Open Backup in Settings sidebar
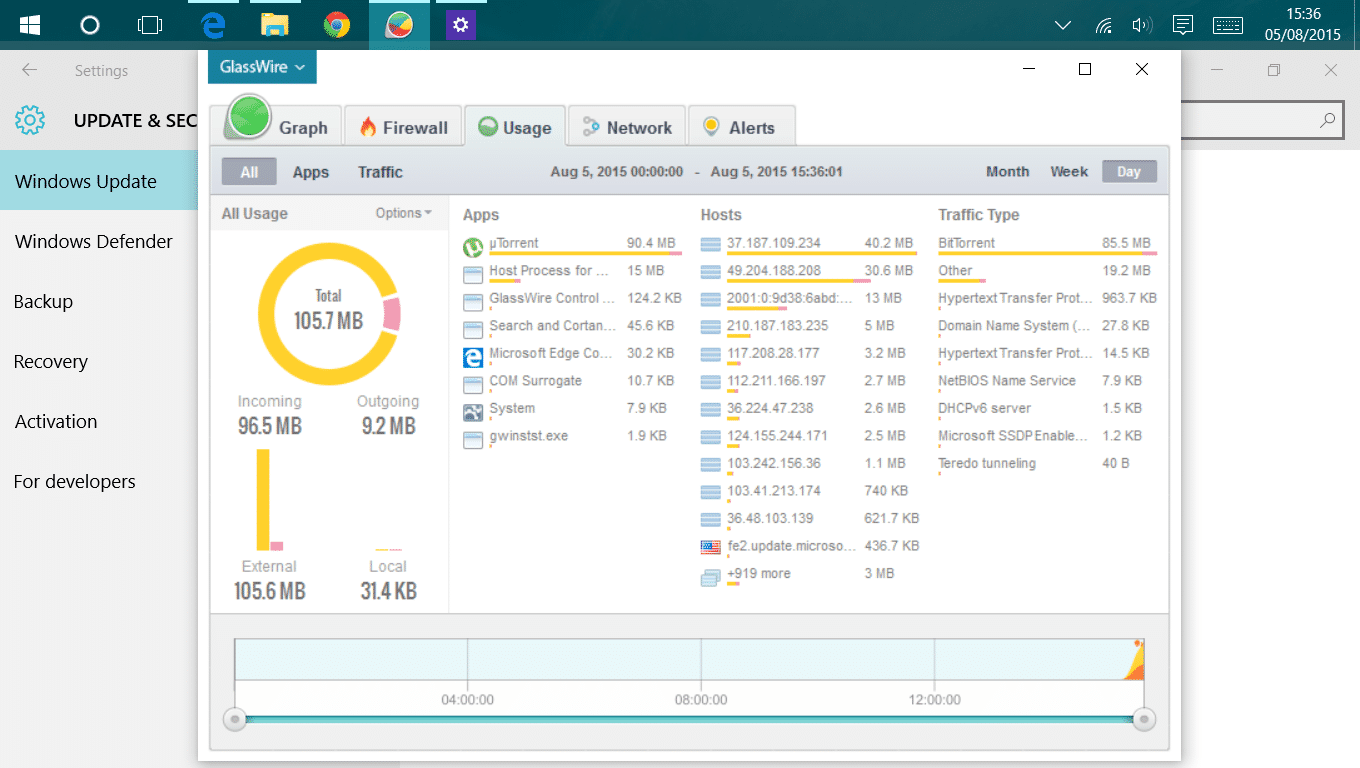1360x768 pixels. click(99, 301)
